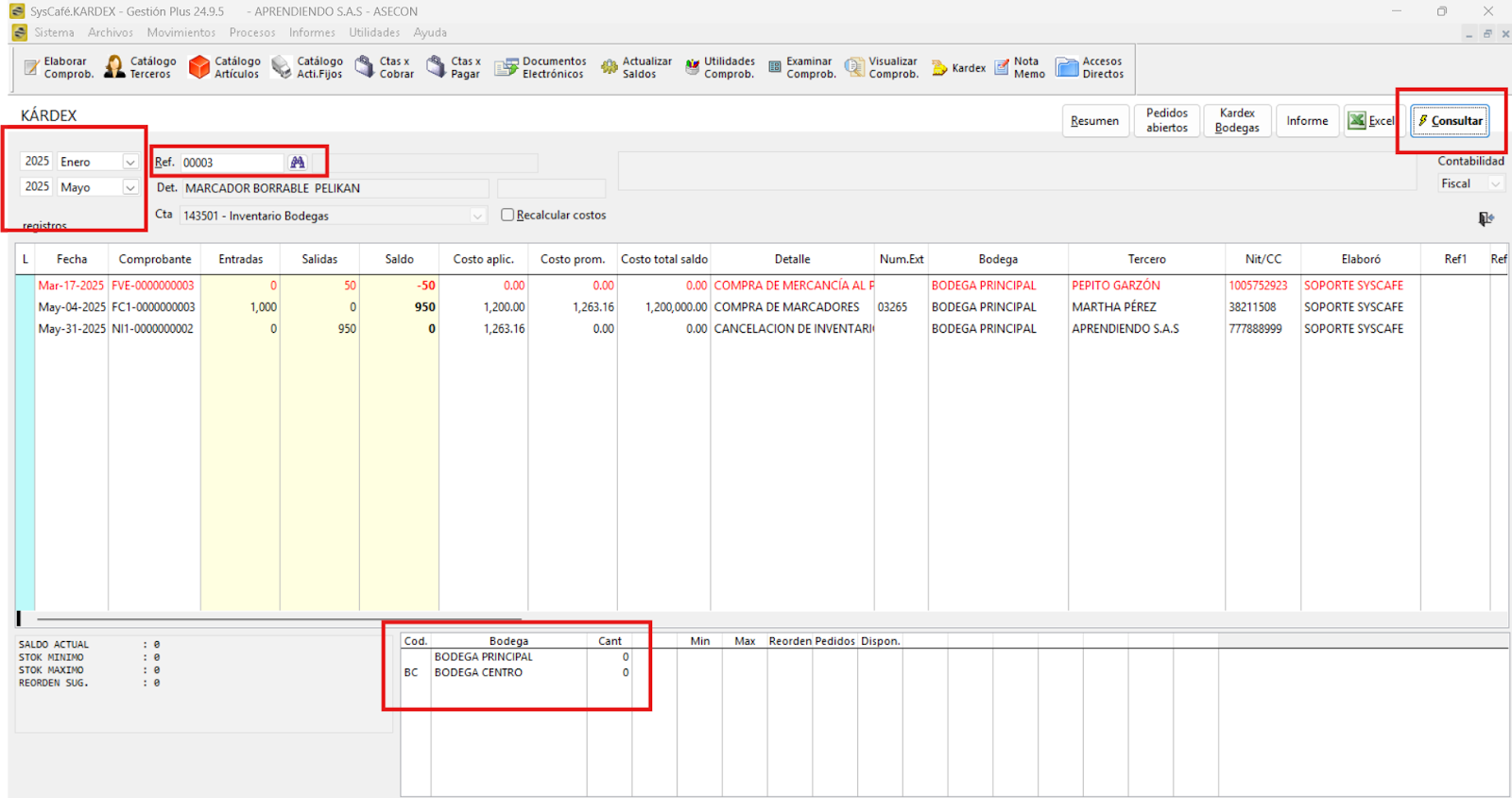This screenshot has height=798, width=1512.
Task: Open the Catálogo Artículos icon
Action: pyautogui.click(x=199, y=67)
